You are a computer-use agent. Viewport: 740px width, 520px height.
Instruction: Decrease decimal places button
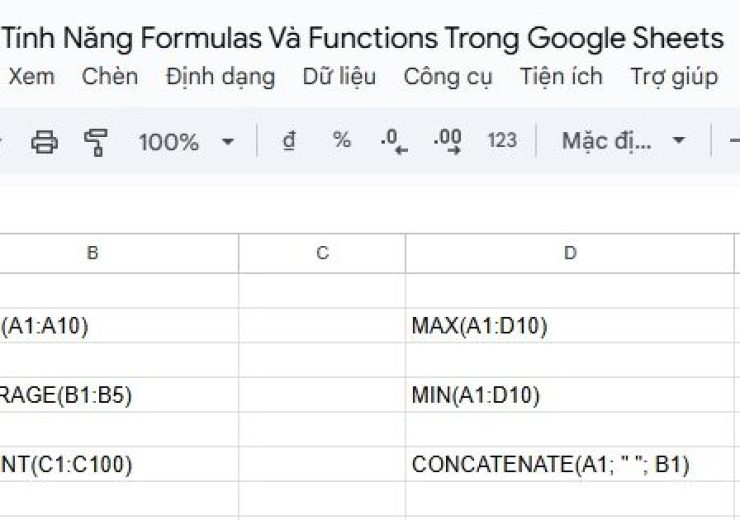(395, 141)
